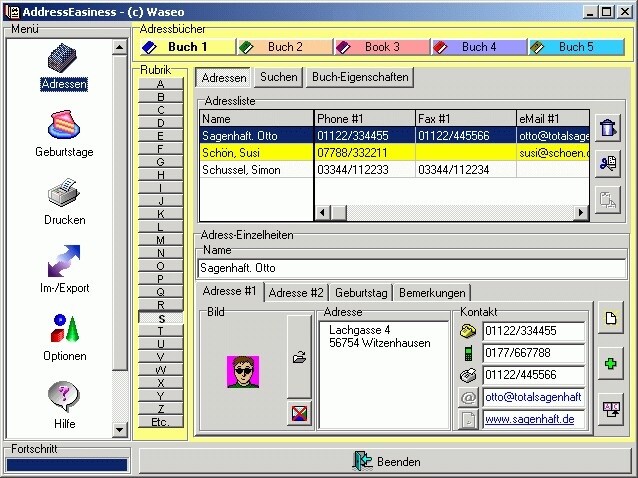Click the Hilfe help icon
The image size is (638, 478).
coord(64,398)
